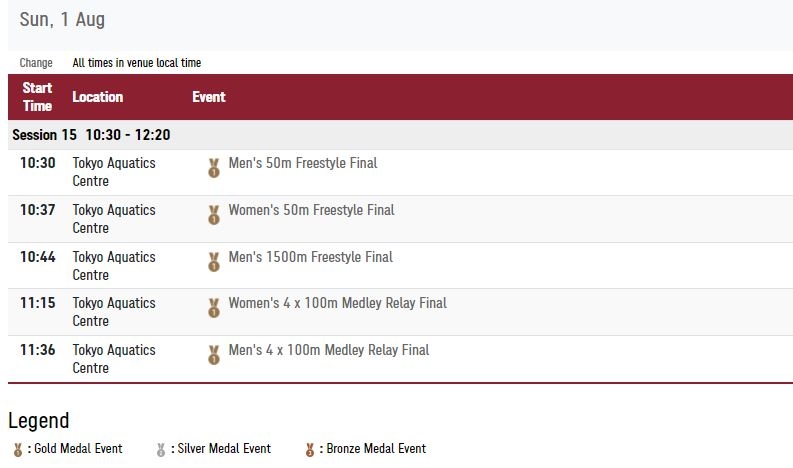Viewport: 793px width, 468px height.
Task: Click the Sun, 1 Aug date heading
Action: tap(62, 20)
